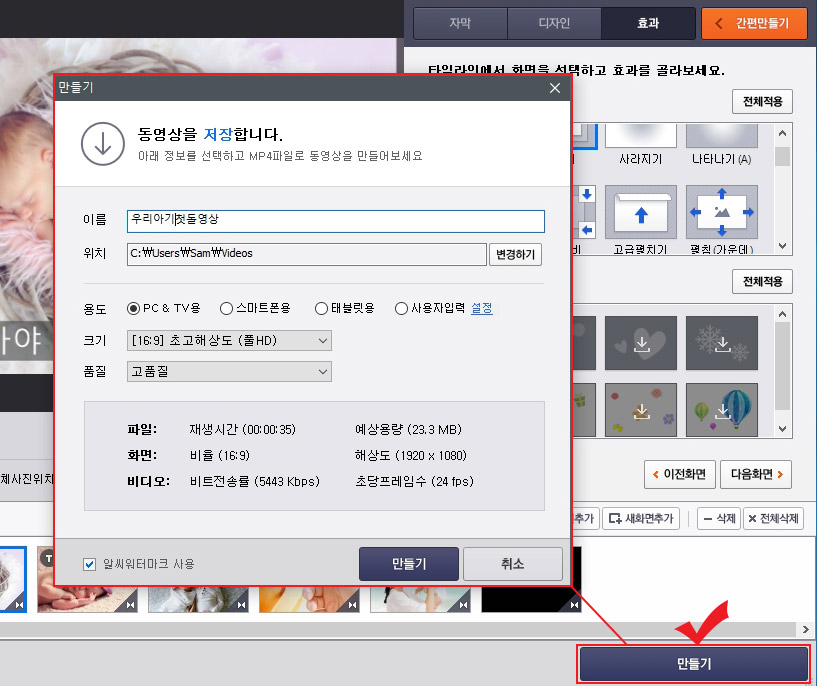Click the 재생시간 (00:00:35) text

[x=243, y=430]
